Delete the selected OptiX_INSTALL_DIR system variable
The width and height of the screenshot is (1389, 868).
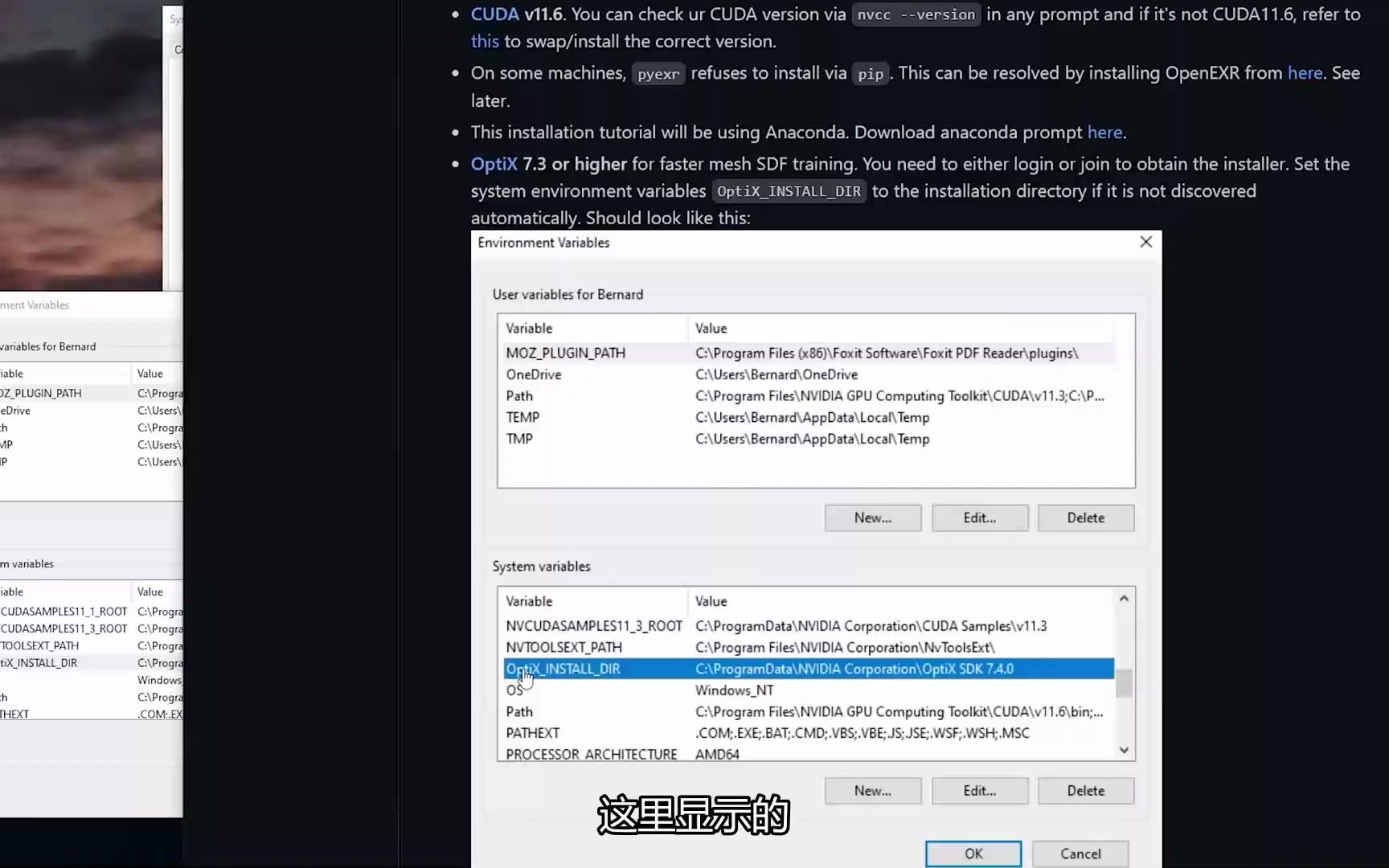point(1085,790)
